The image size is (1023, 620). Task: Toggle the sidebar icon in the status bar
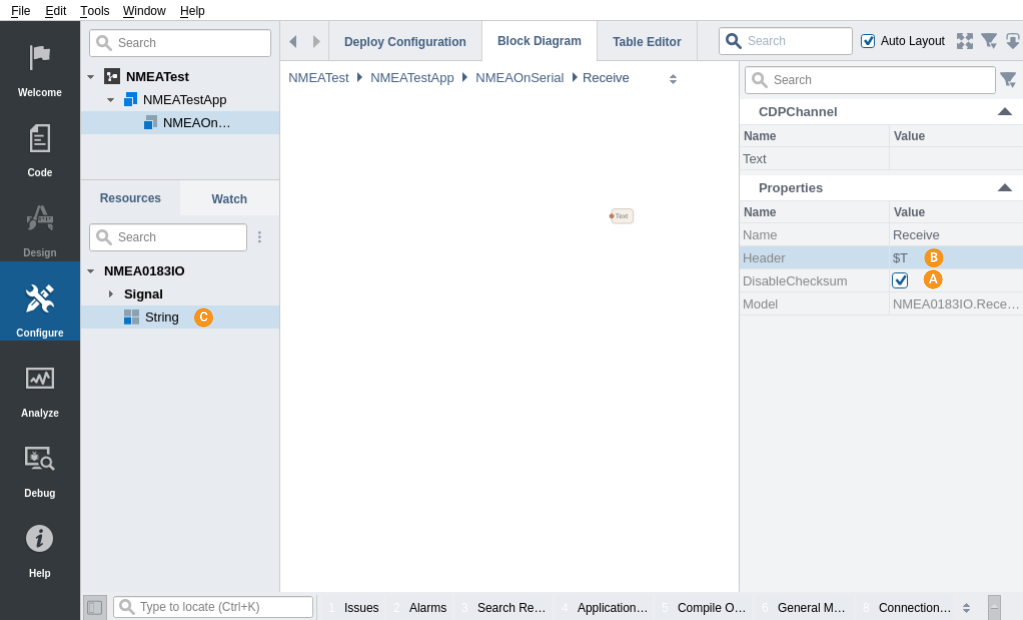pyautogui.click(x=95, y=607)
